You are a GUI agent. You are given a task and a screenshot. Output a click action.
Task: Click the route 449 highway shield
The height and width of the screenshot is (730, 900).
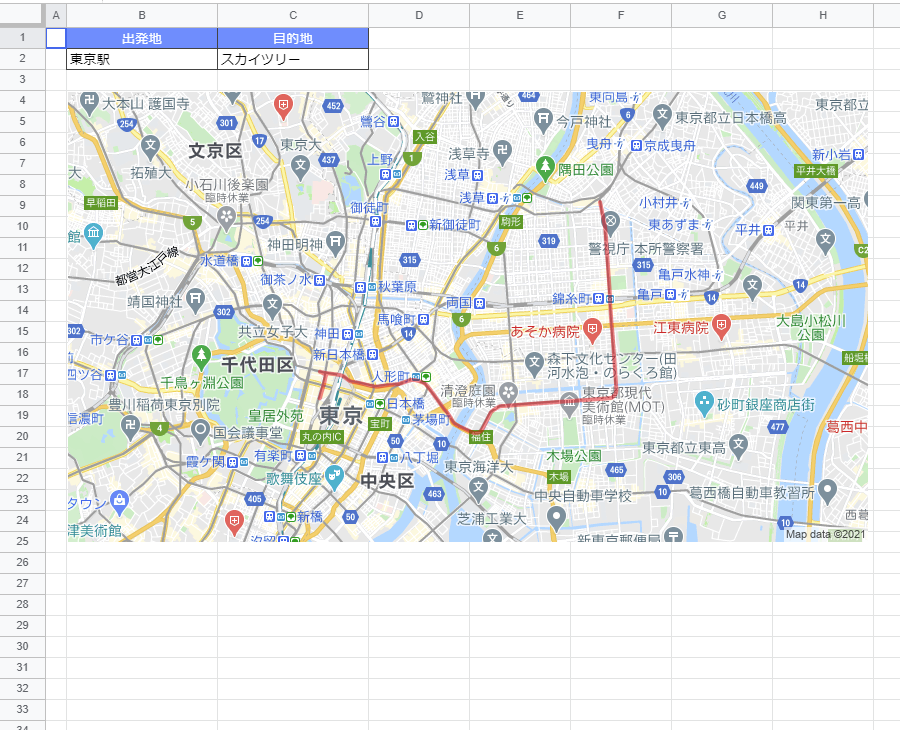[x=757, y=186]
